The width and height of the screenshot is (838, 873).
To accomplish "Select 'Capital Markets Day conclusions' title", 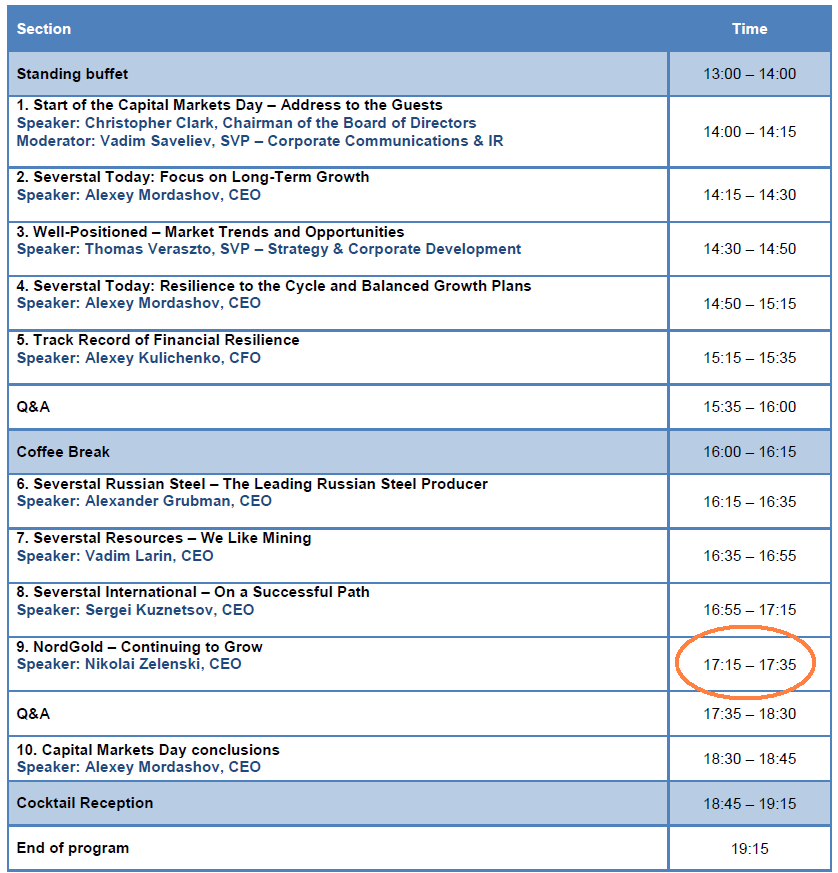I will [x=148, y=750].
